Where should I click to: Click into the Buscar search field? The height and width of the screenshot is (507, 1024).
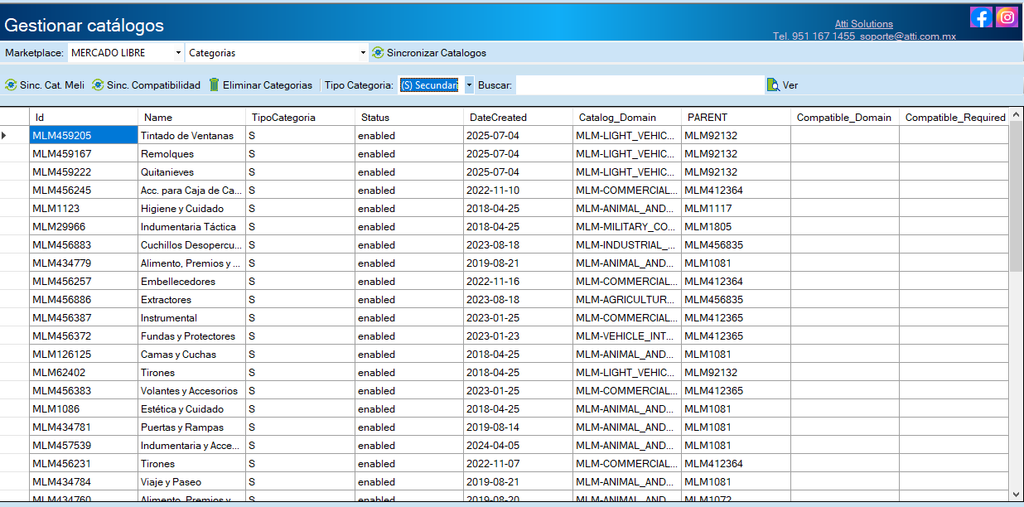point(639,85)
